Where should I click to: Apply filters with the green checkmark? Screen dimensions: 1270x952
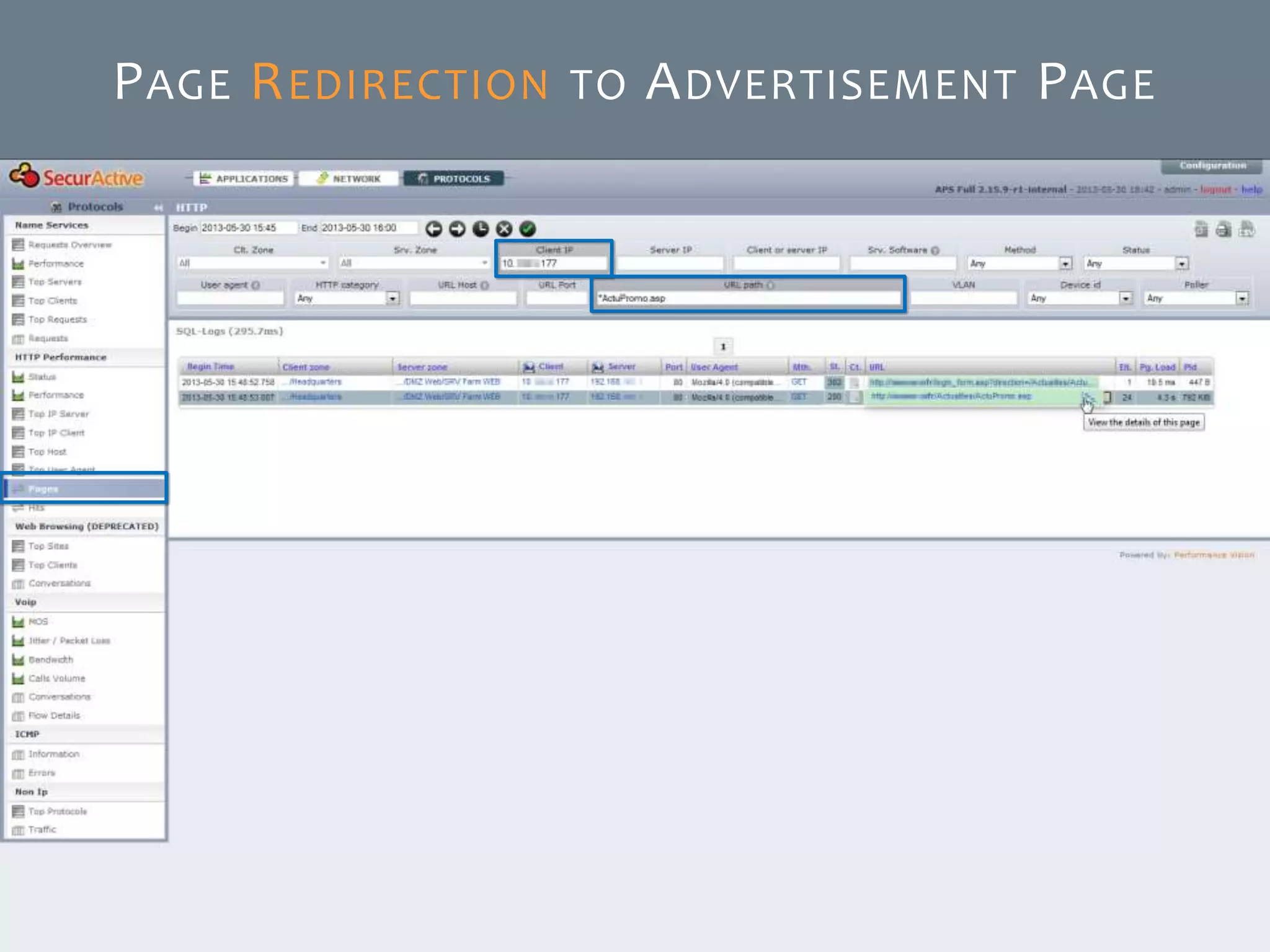528,229
